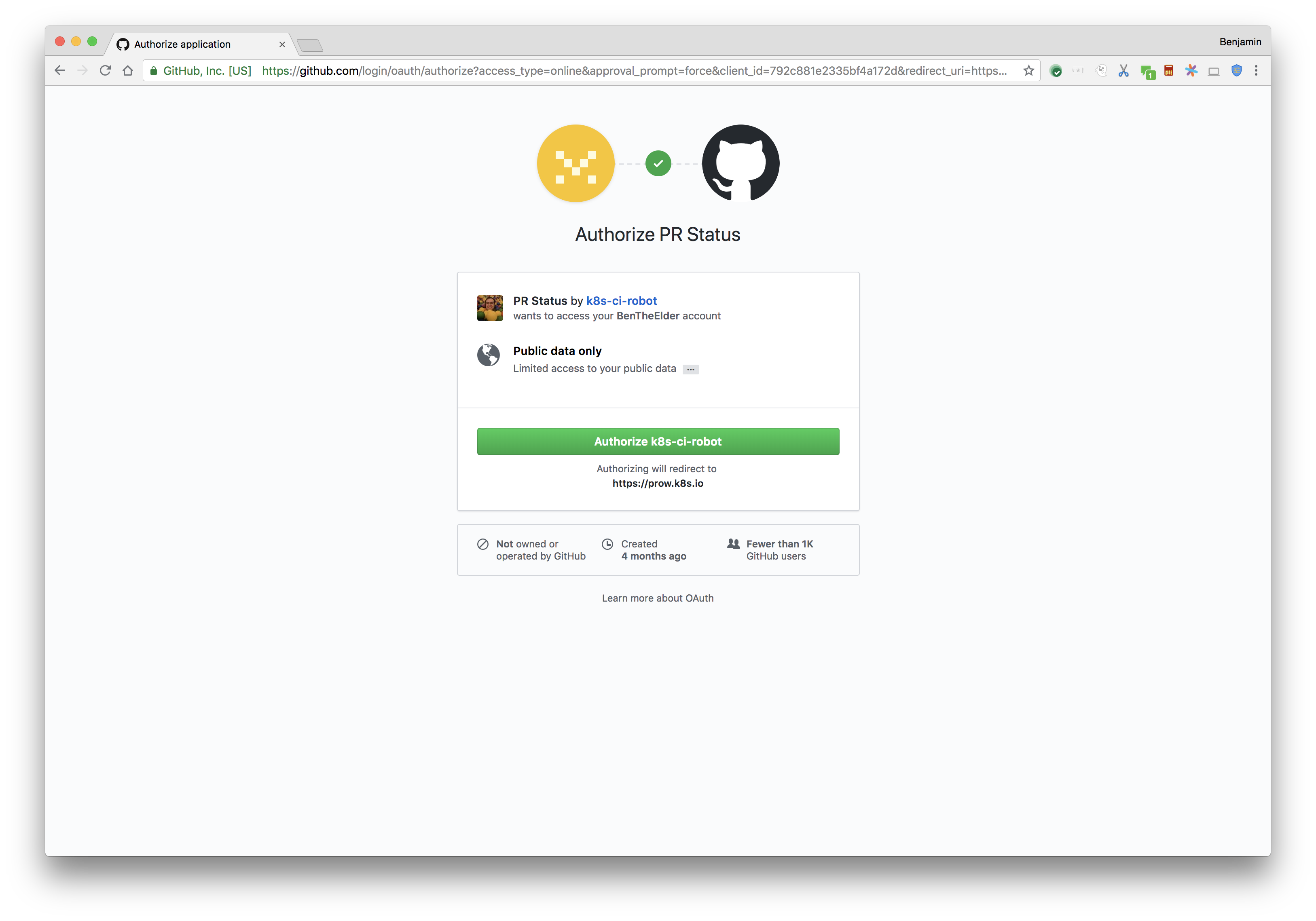Click the GitHub octocat logo icon
Screen dimensions: 1316x921
(740, 163)
